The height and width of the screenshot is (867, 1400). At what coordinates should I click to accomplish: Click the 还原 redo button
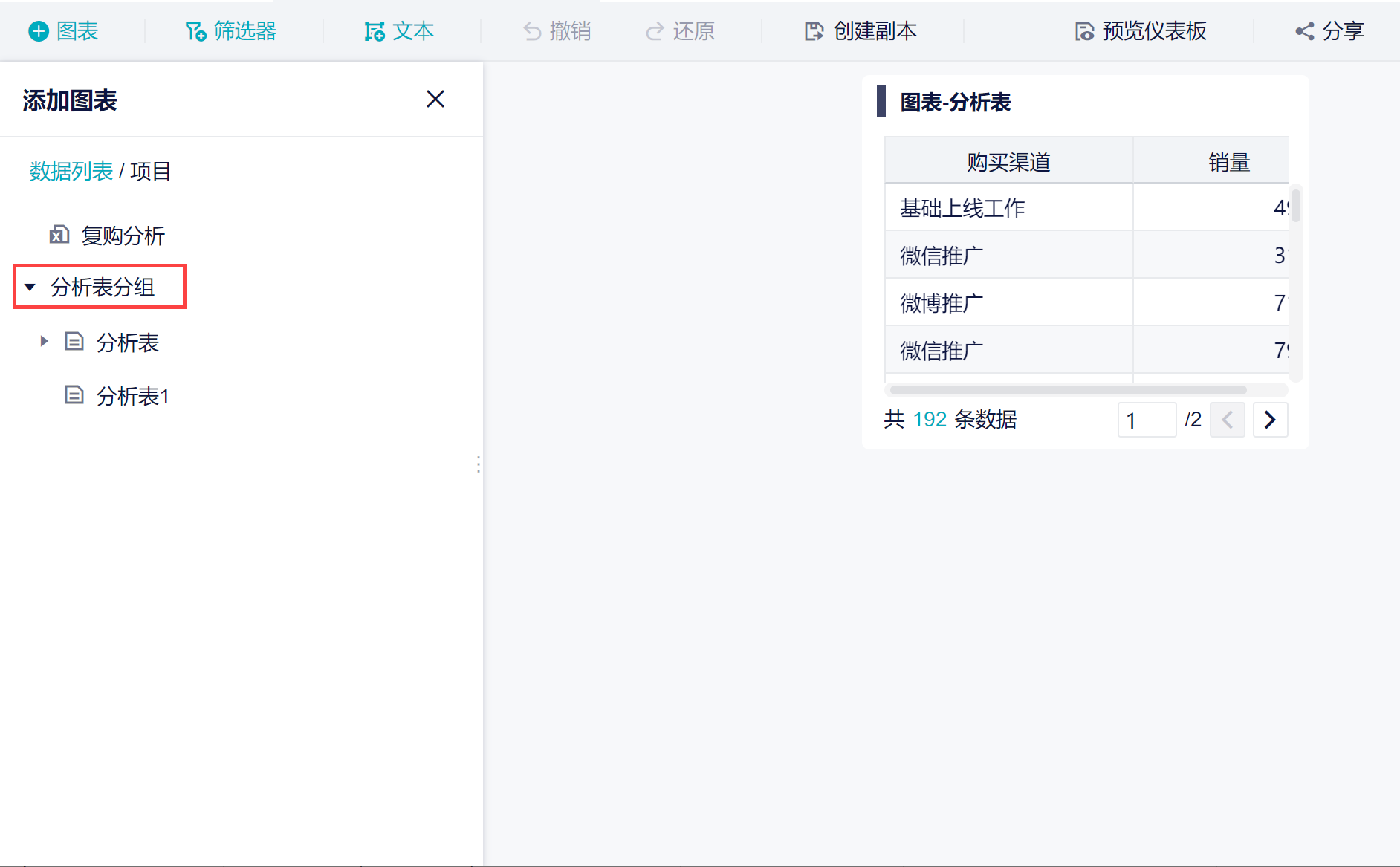(x=680, y=31)
